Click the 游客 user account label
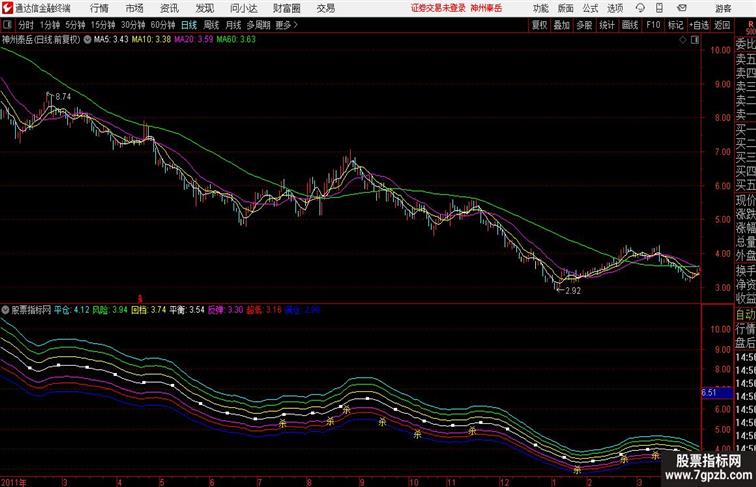This screenshot has width=756, height=487. pyautogui.click(x=723, y=9)
